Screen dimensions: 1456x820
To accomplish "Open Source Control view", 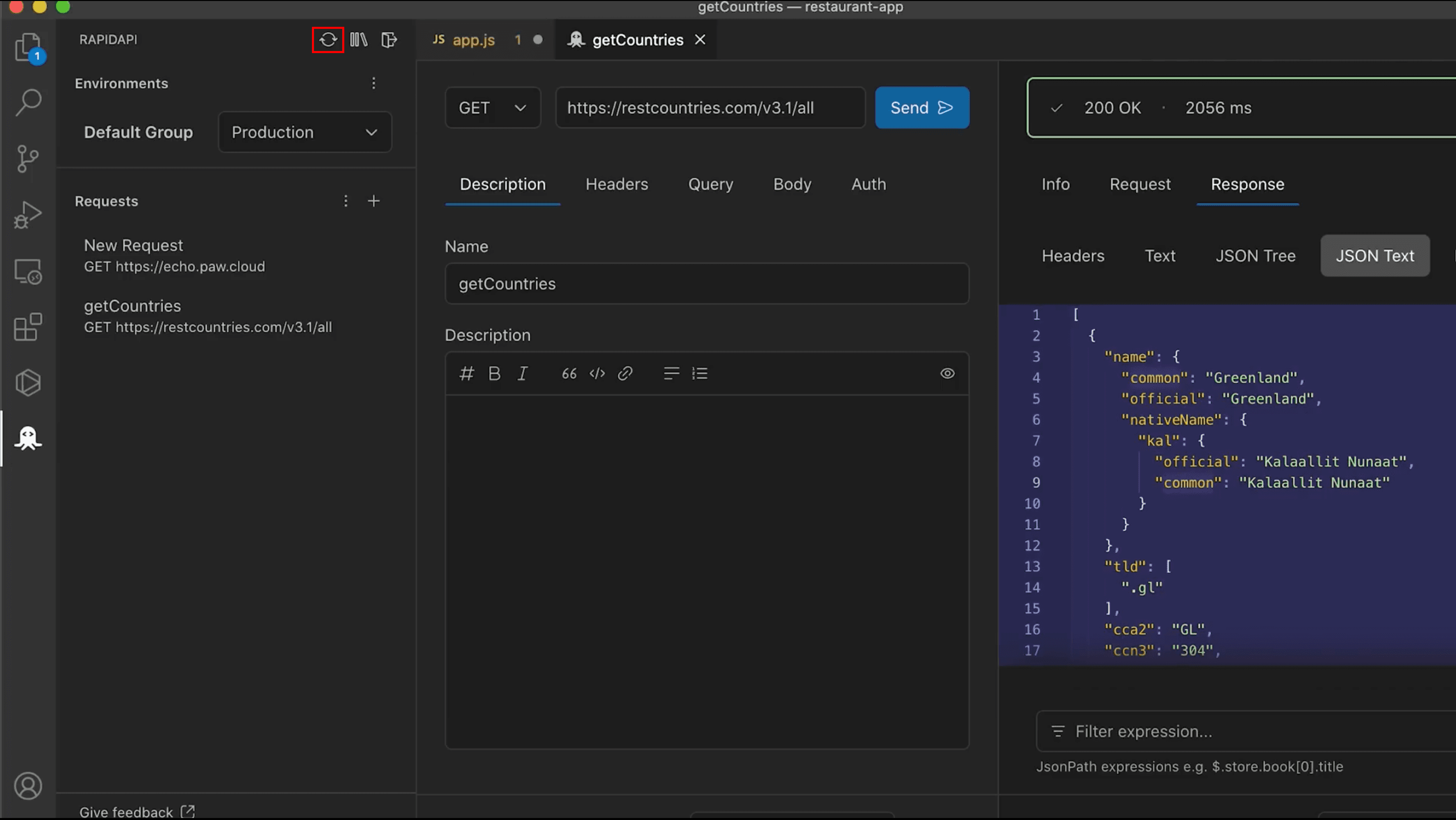I will (28, 159).
